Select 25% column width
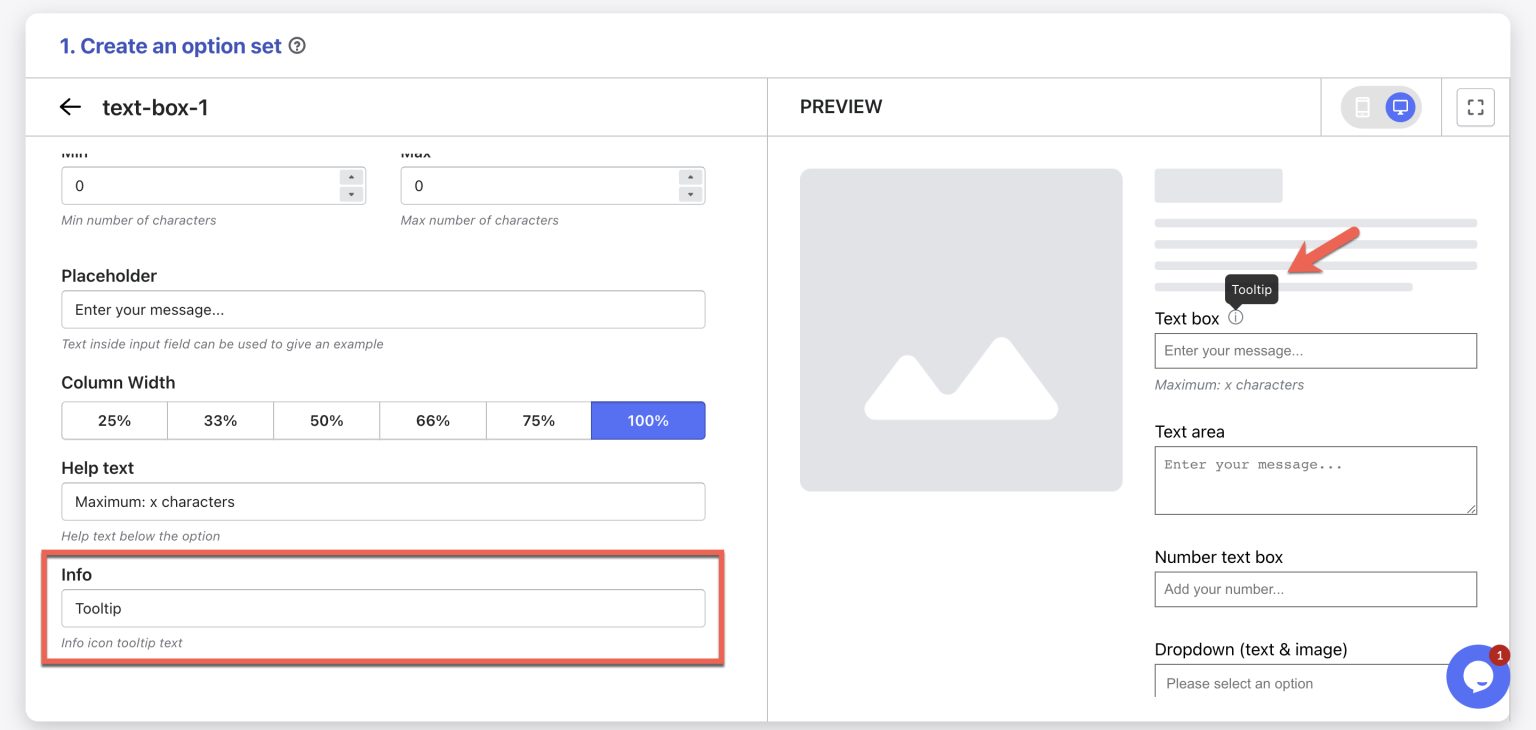The width and height of the screenshot is (1536, 730). coord(114,420)
